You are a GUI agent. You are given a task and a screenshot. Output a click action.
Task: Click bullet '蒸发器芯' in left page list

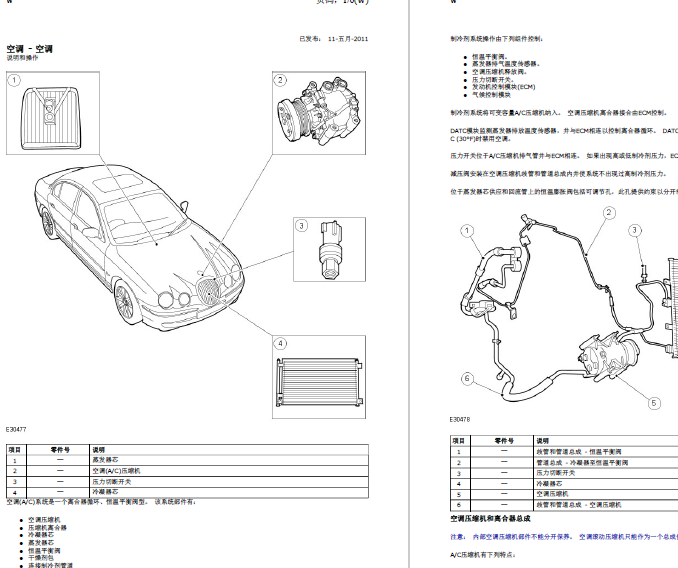[x=41, y=543]
